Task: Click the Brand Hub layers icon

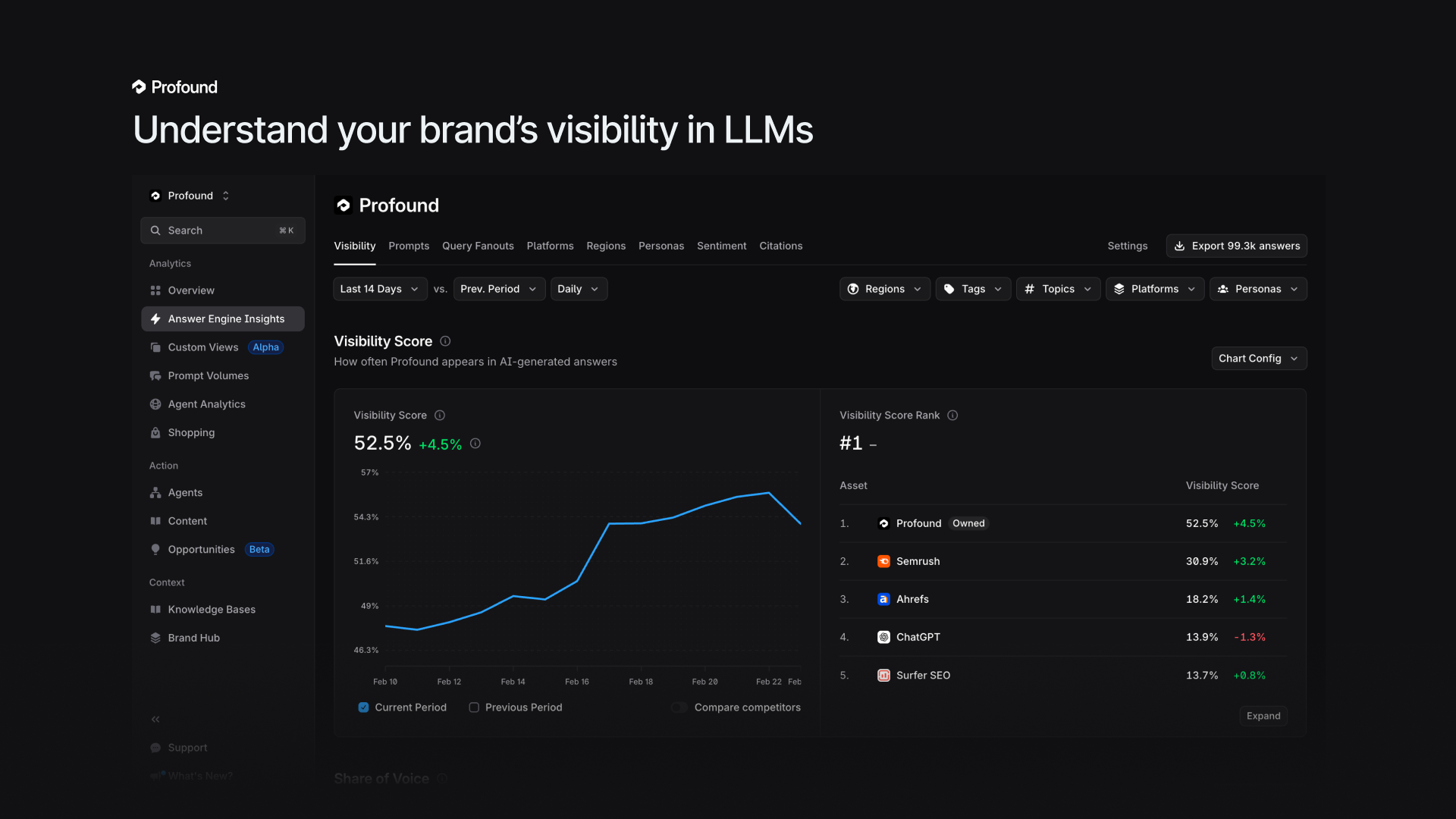Action: point(155,639)
